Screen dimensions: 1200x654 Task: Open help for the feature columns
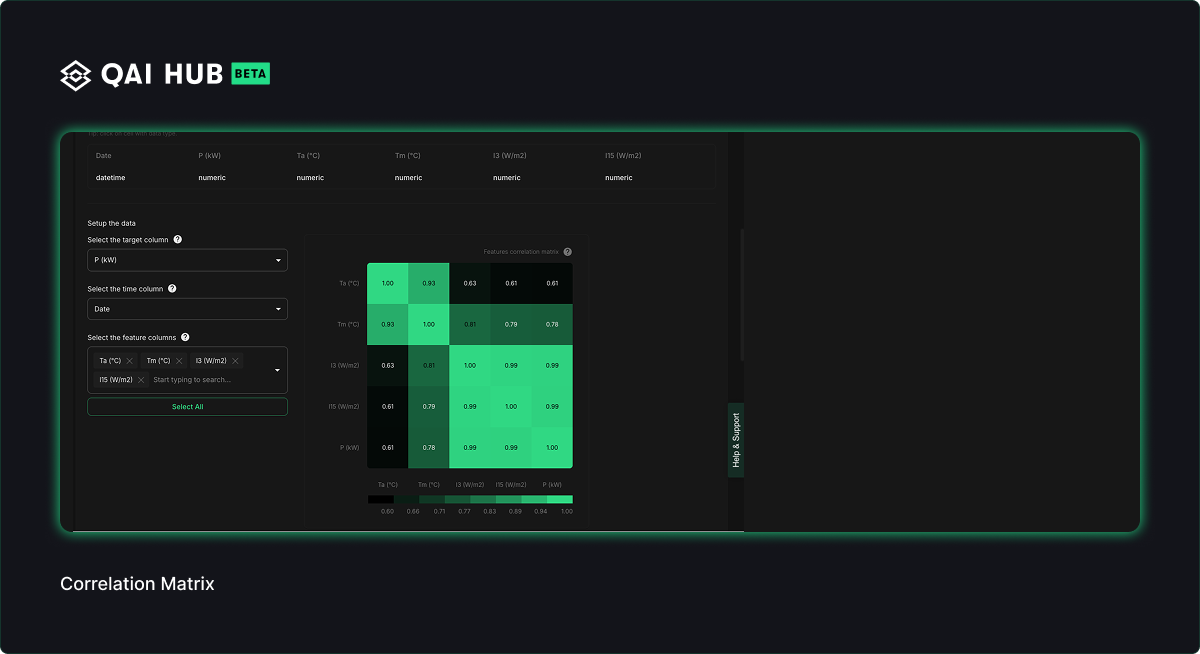coord(185,338)
